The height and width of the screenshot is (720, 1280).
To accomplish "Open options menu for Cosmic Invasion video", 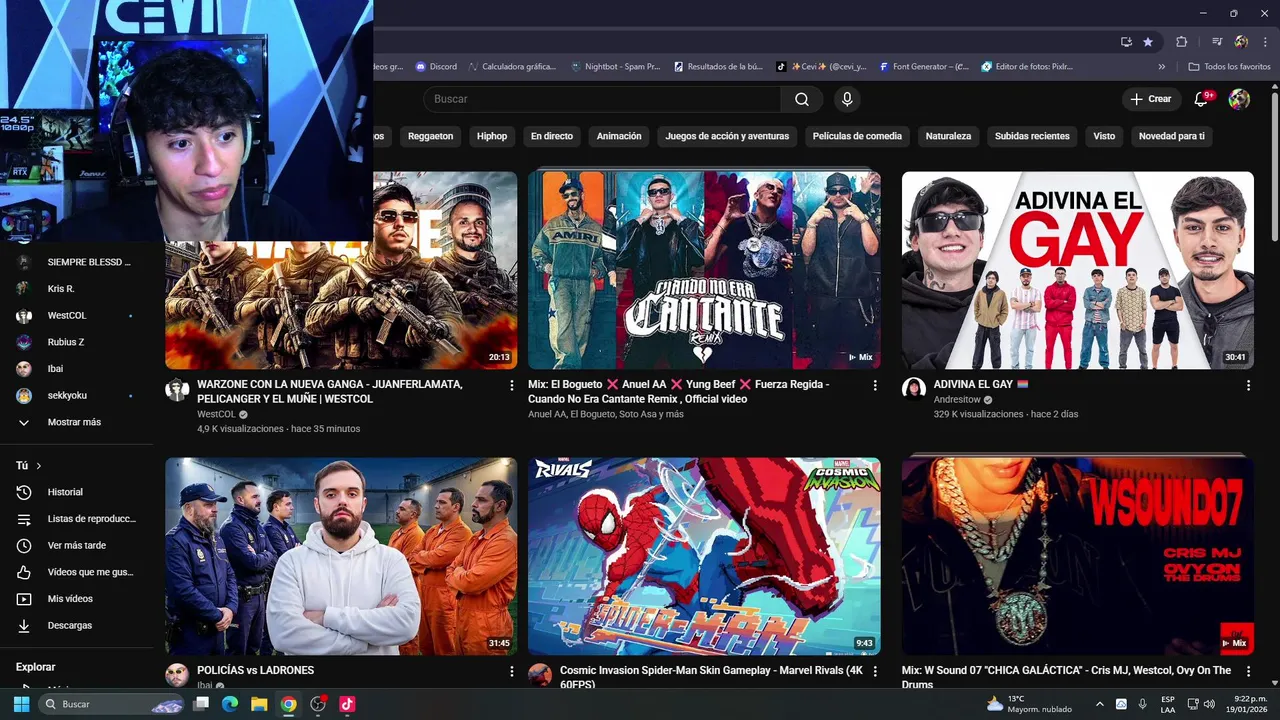I will 875,671.
